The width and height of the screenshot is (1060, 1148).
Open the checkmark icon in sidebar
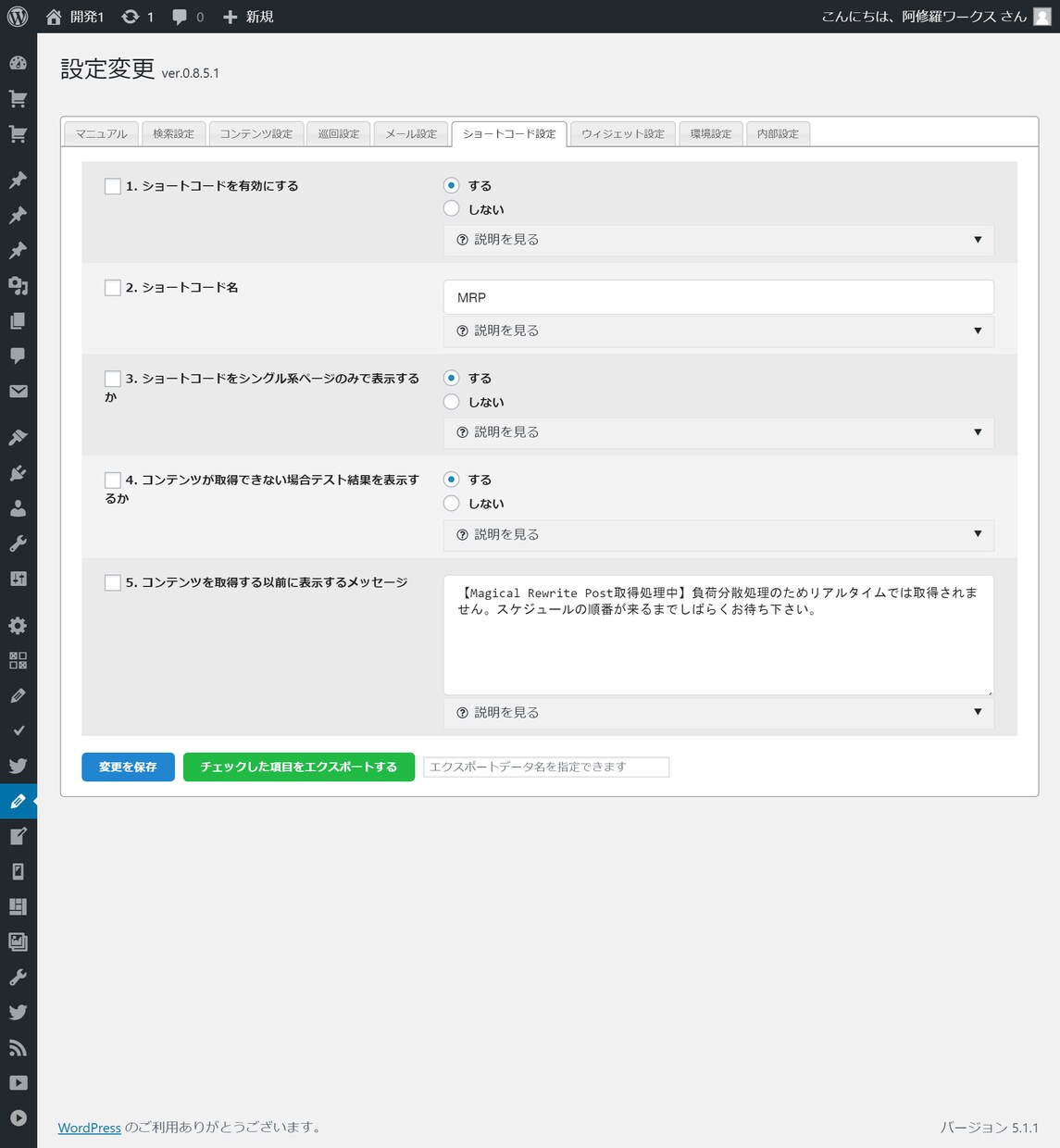tap(18, 730)
